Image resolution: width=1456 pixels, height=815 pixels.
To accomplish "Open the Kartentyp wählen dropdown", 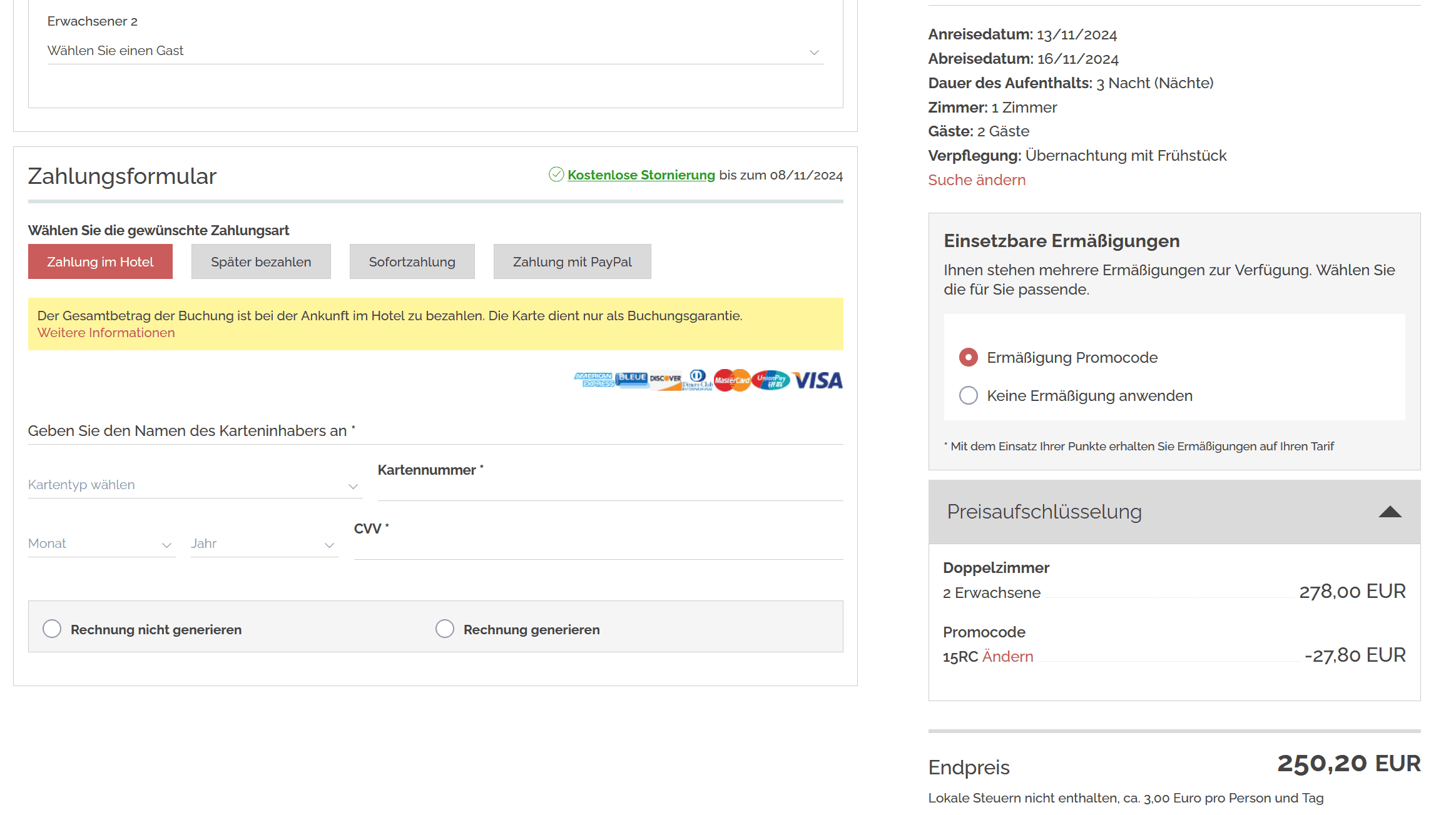I will (x=195, y=485).
